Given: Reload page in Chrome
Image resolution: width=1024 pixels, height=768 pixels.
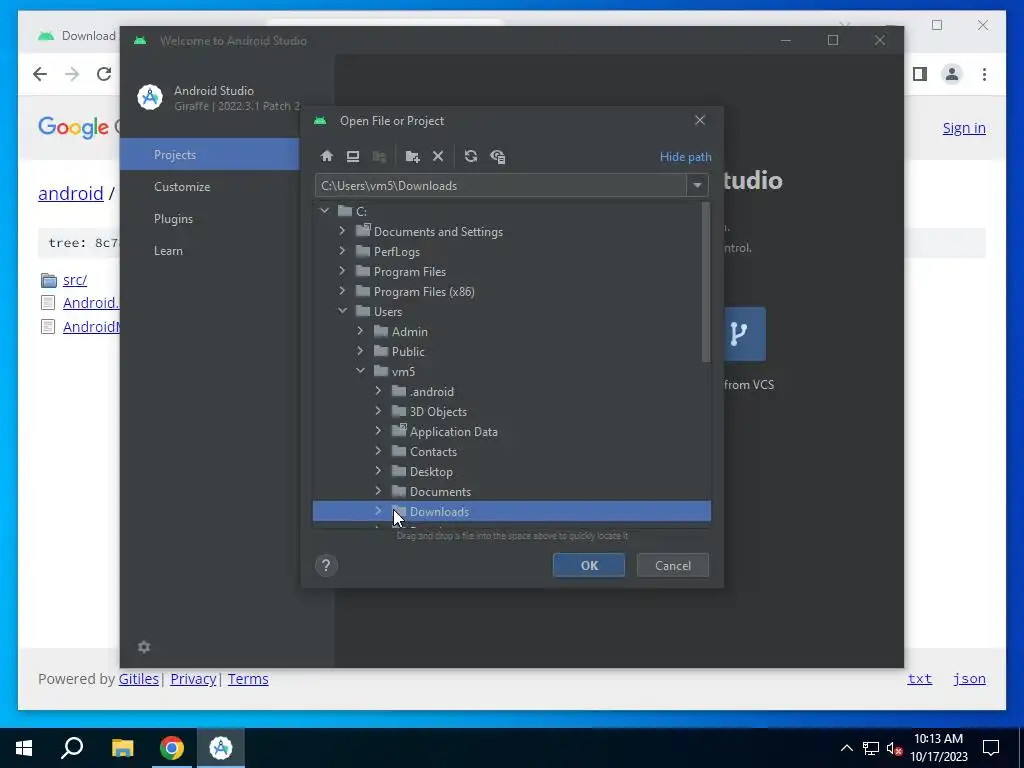Looking at the screenshot, I should pos(104,74).
